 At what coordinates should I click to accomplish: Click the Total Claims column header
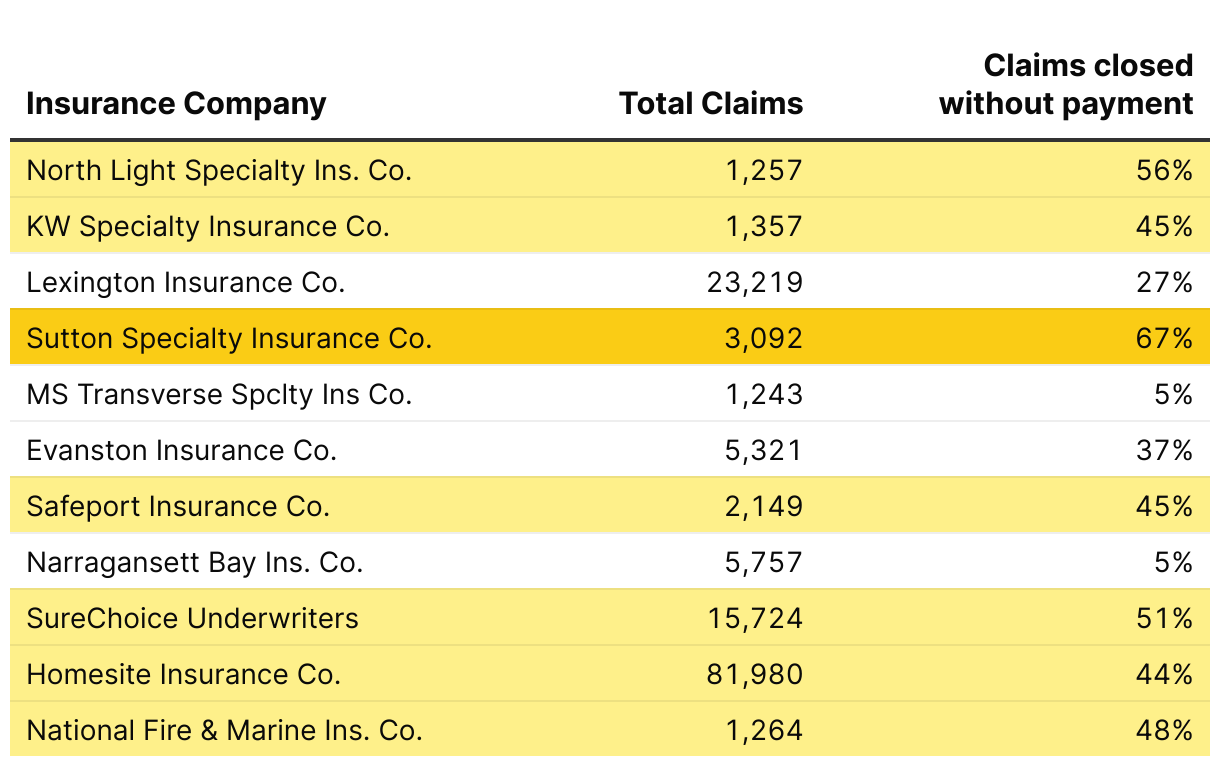pos(711,104)
